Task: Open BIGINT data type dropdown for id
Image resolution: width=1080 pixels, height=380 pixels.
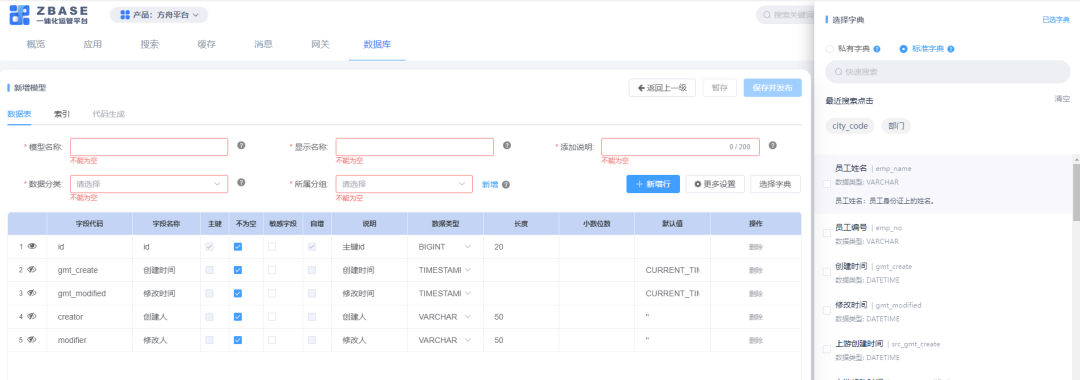Action: (x=445, y=246)
